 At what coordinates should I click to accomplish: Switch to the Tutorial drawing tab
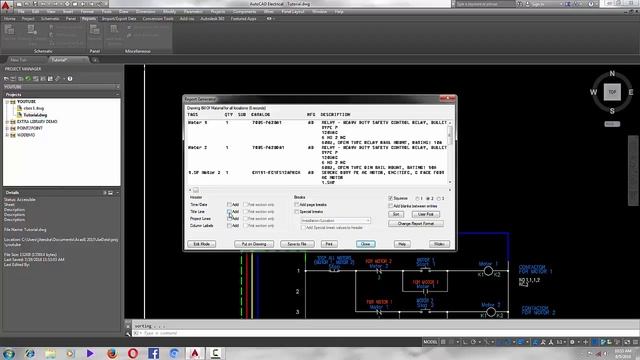(x=68, y=60)
